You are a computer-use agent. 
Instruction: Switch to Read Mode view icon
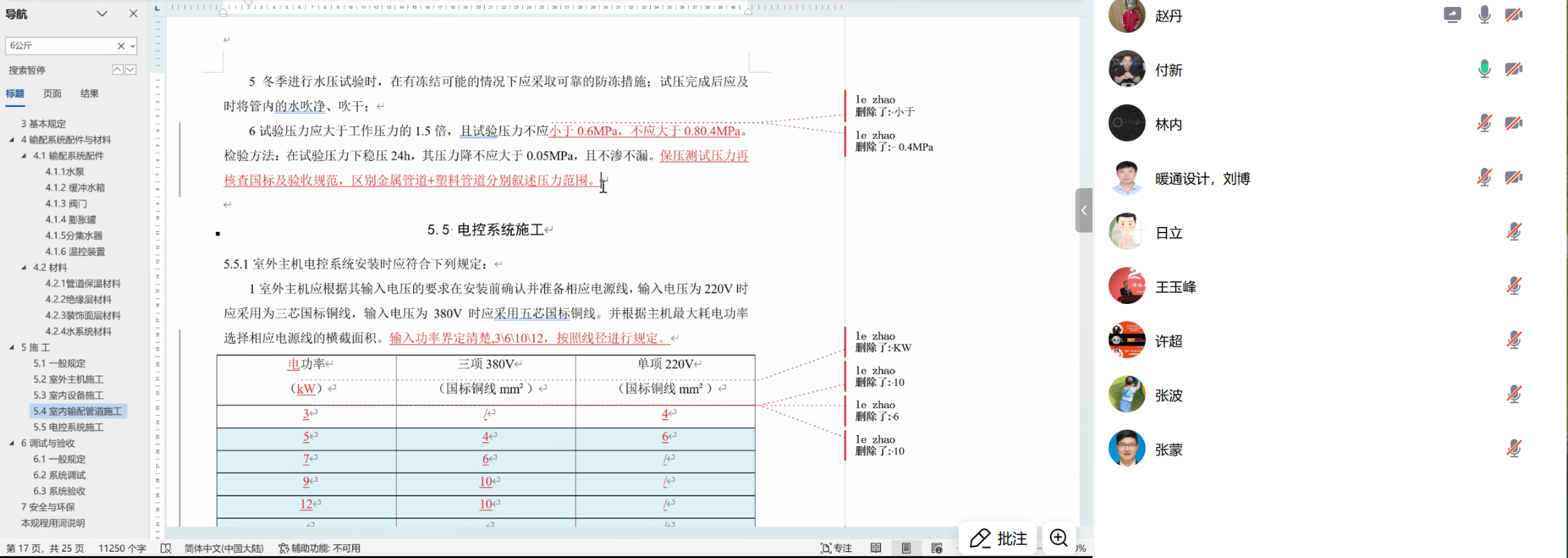(x=876, y=548)
